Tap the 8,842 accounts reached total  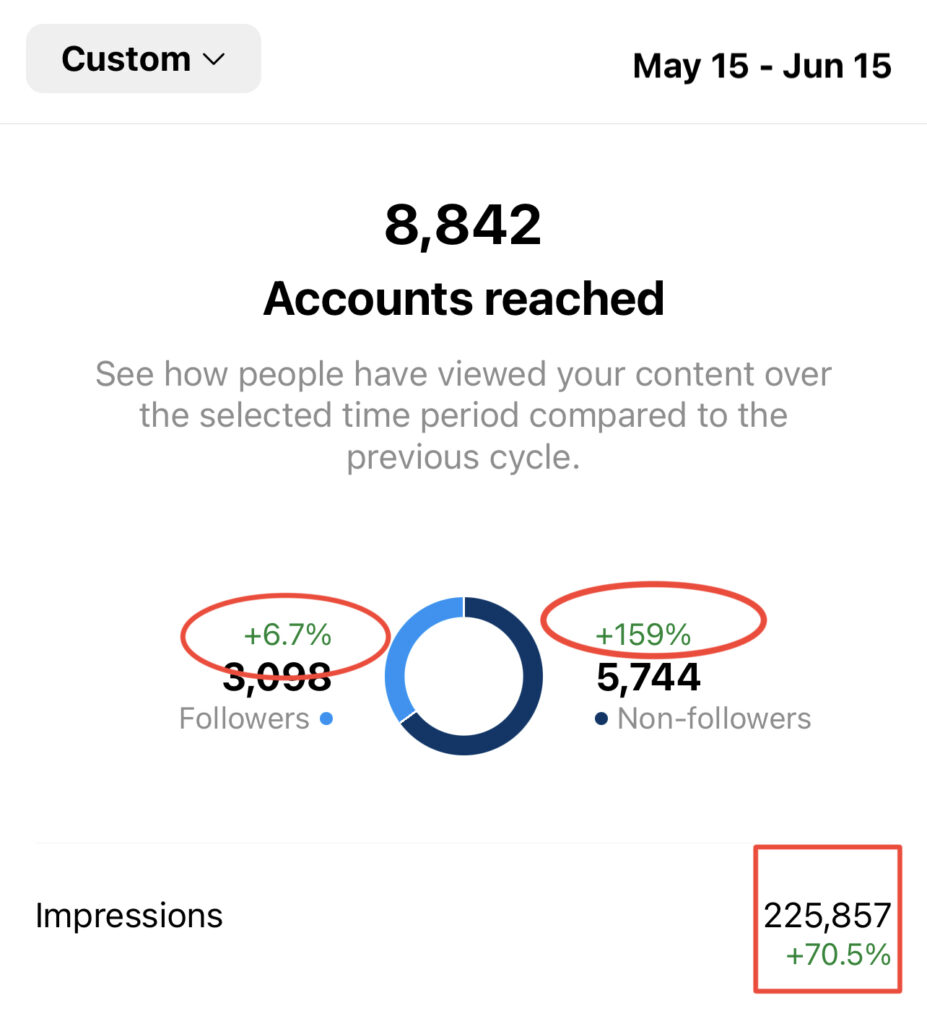463,225
